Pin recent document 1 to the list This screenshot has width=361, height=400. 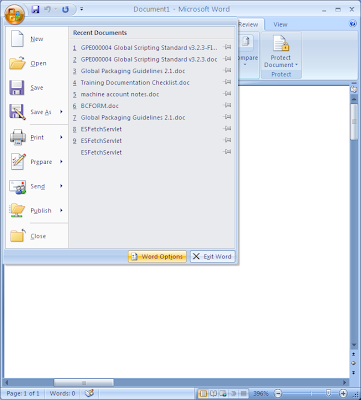coord(228,47)
